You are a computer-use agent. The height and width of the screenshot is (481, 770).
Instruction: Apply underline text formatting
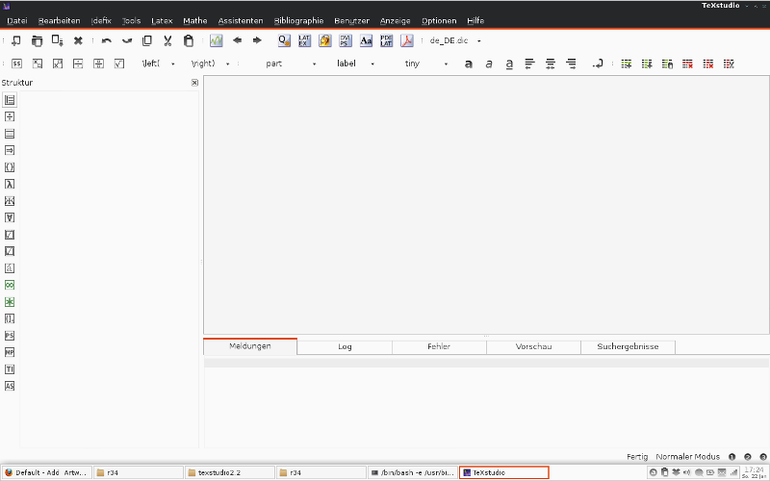click(x=509, y=64)
